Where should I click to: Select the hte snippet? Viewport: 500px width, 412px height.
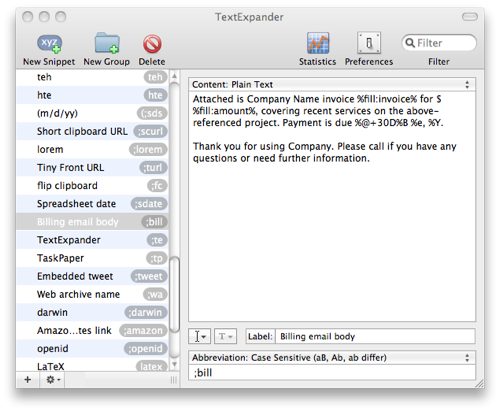92,95
